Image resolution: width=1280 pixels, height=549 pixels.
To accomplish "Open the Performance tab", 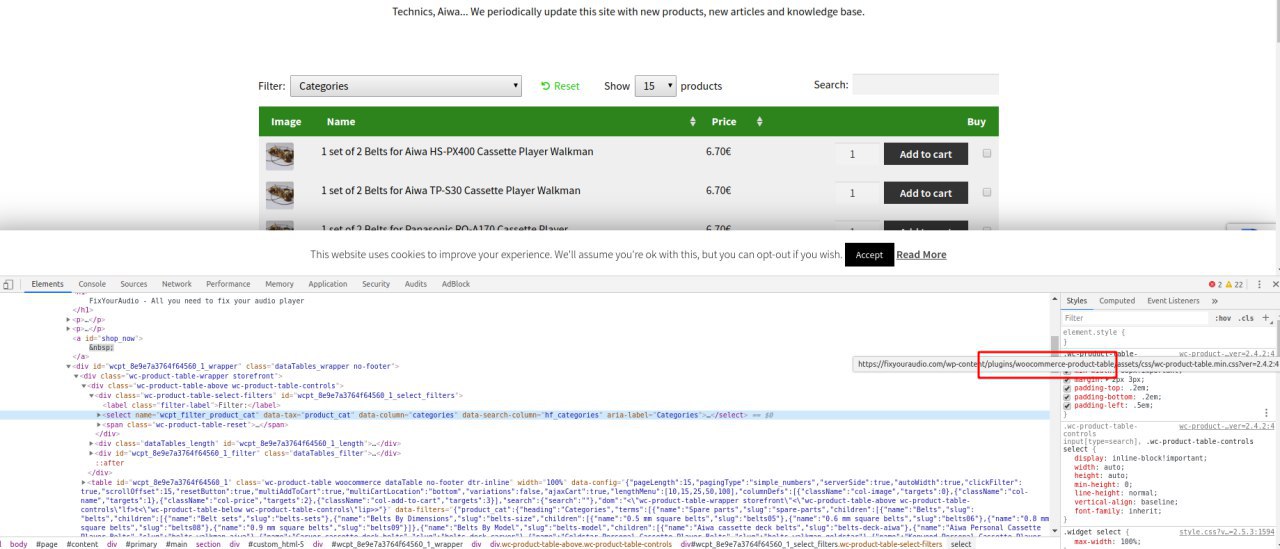I will point(229,284).
